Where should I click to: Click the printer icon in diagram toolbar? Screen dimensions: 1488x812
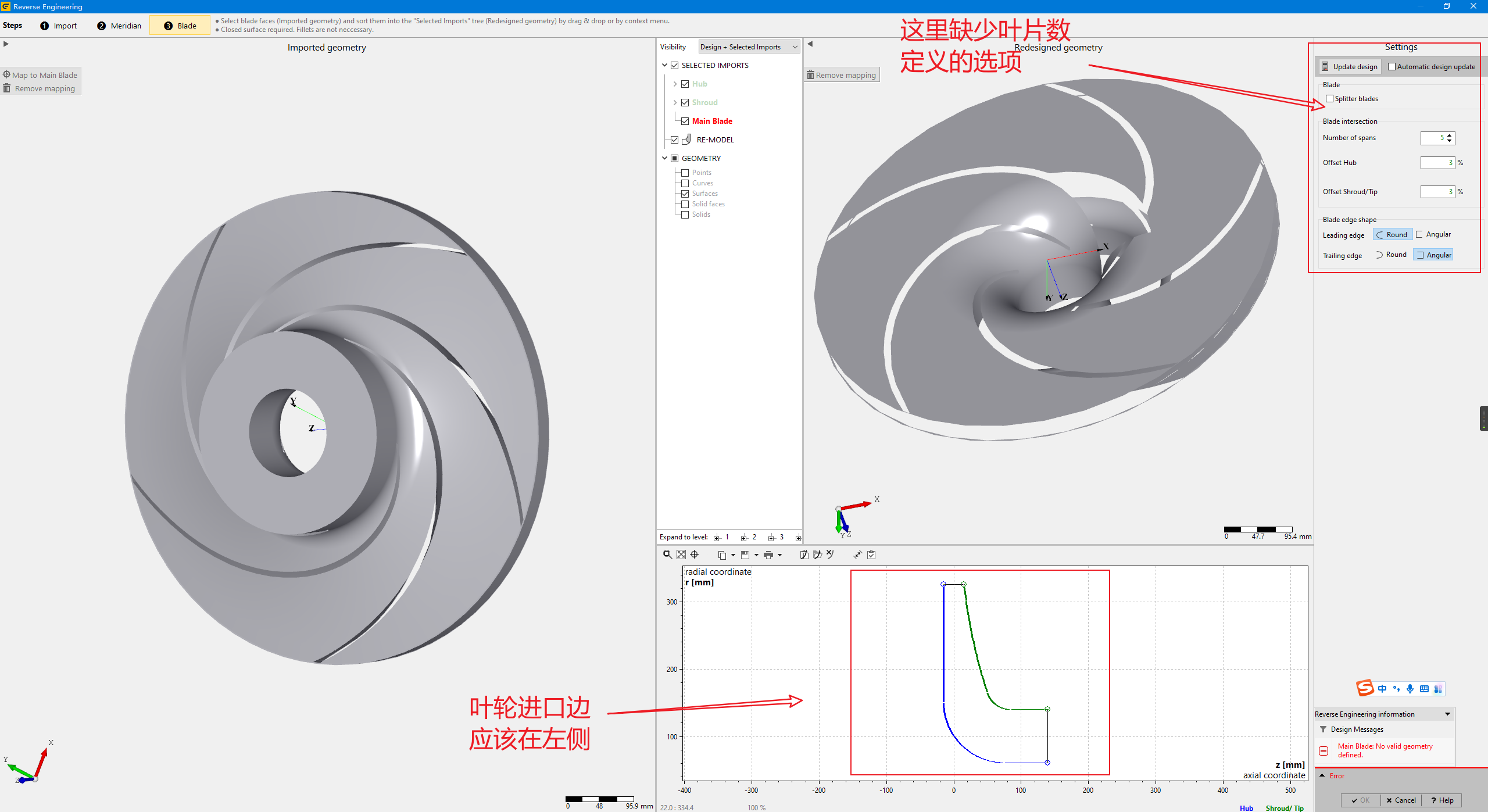[768, 555]
